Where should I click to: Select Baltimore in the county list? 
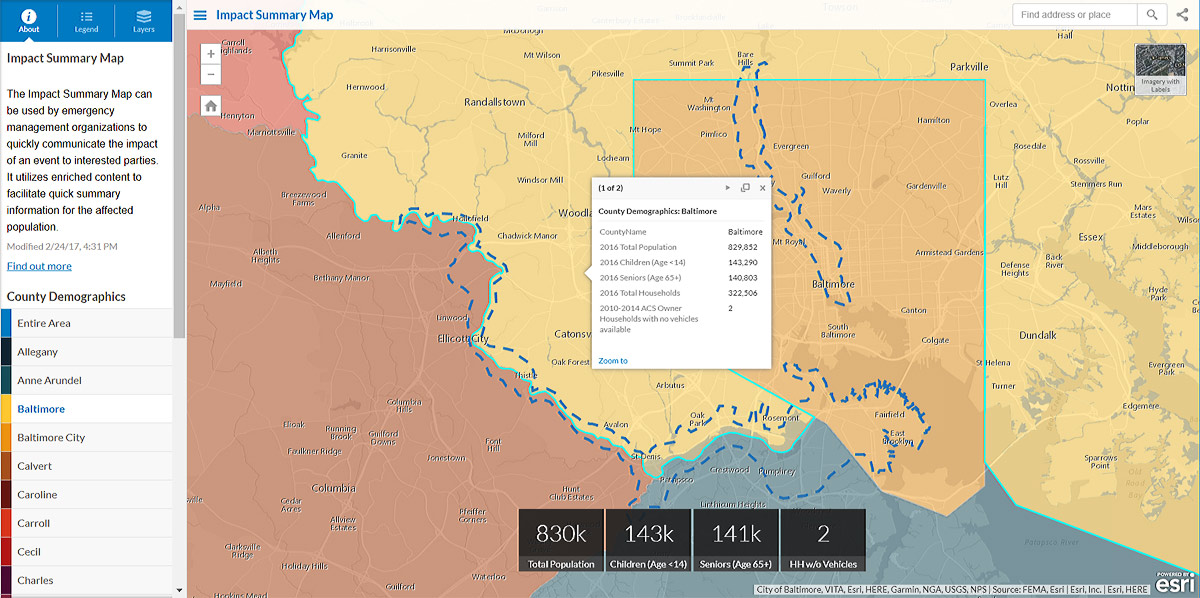click(x=86, y=409)
